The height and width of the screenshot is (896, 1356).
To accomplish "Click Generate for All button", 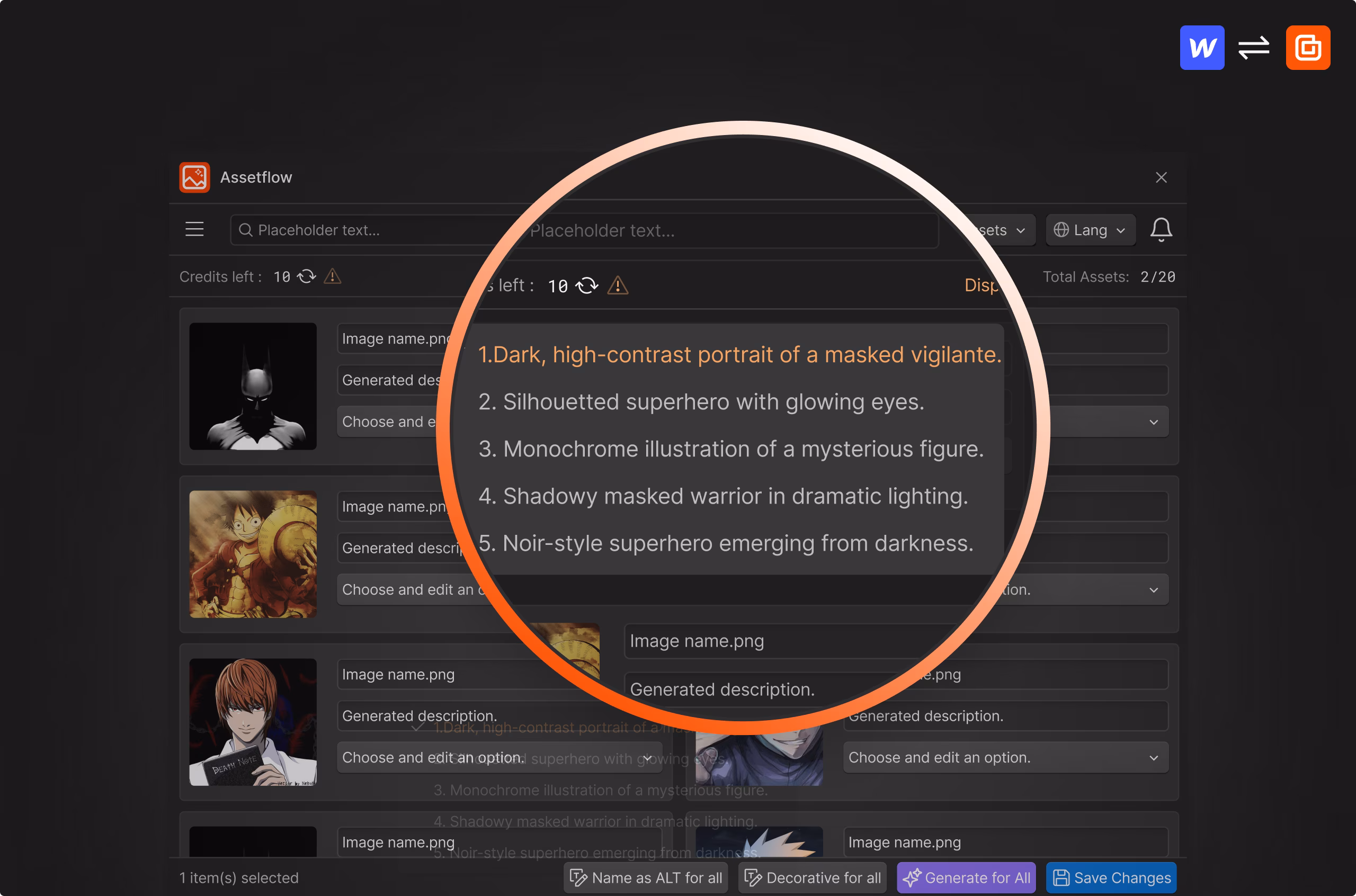I will pyautogui.click(x=966, y=877).
